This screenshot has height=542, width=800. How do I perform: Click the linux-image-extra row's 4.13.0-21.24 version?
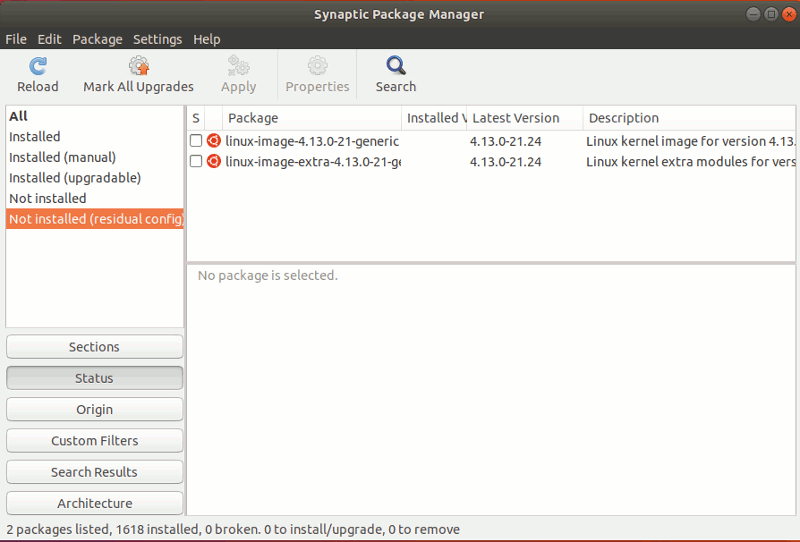[505, 162]
